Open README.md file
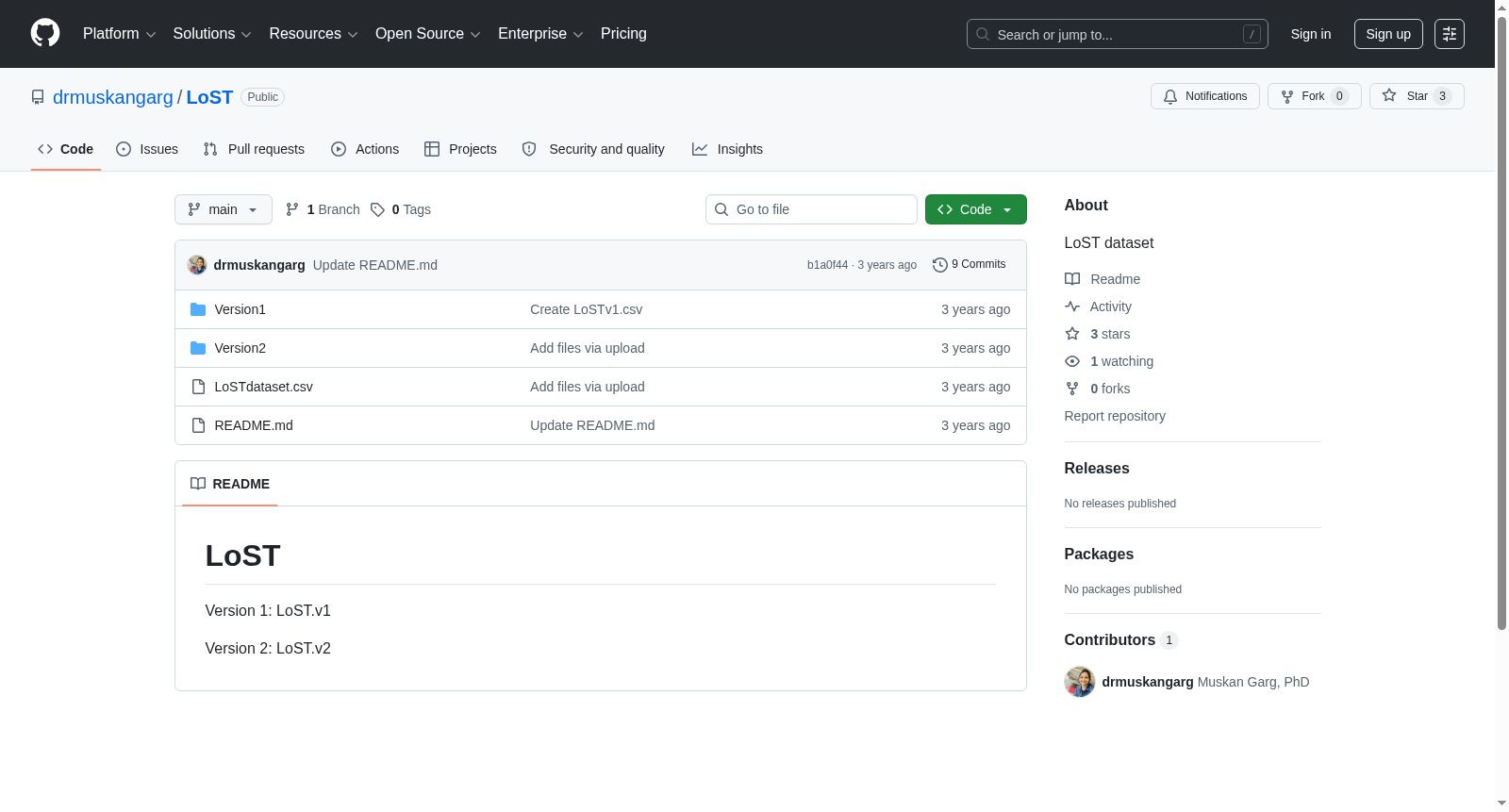The width and height of the screenshot is (1509, 812). pos(254,425)
